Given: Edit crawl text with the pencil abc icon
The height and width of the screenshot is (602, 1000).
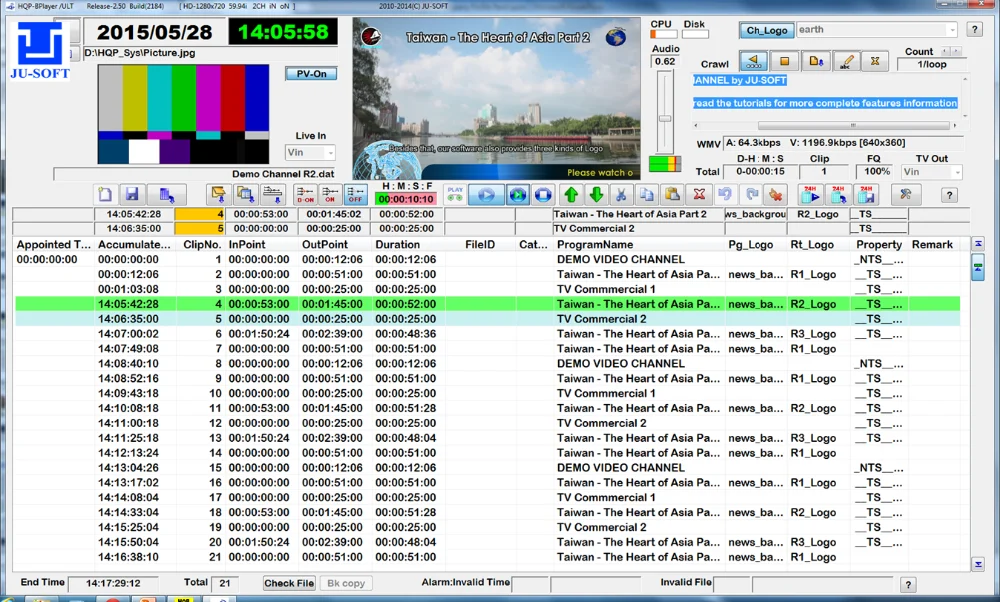Looking at the screenshot, I should click(846, 61).
